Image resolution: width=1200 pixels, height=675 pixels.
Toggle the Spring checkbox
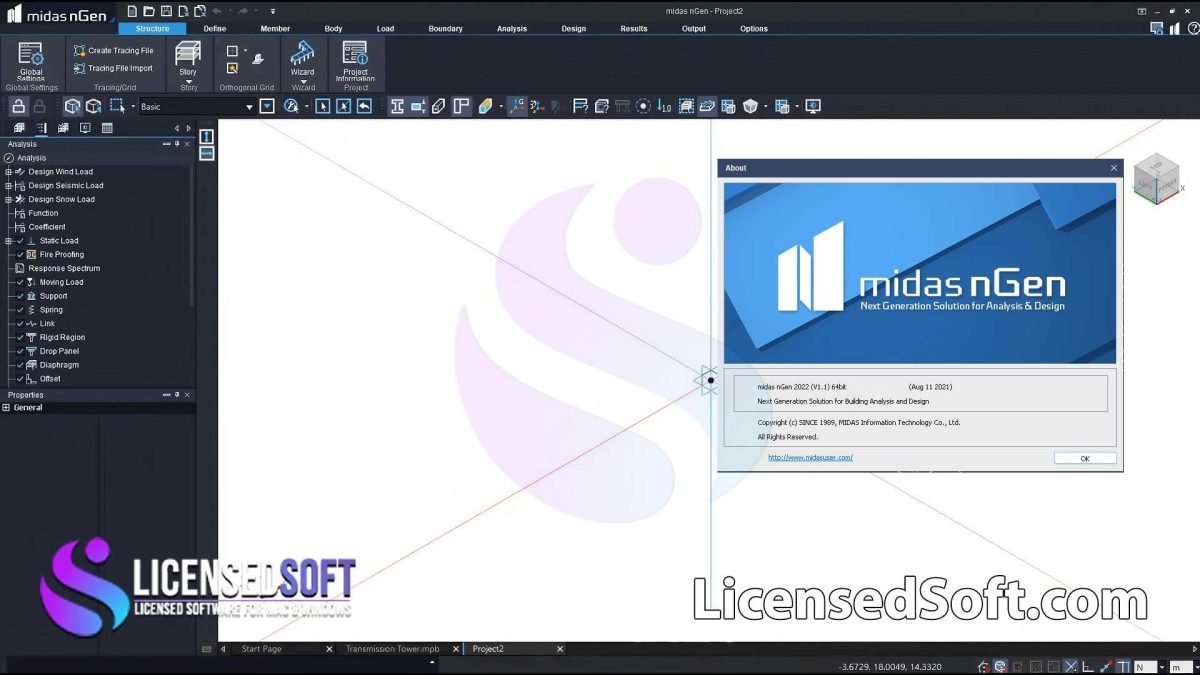tap(20, 310)
